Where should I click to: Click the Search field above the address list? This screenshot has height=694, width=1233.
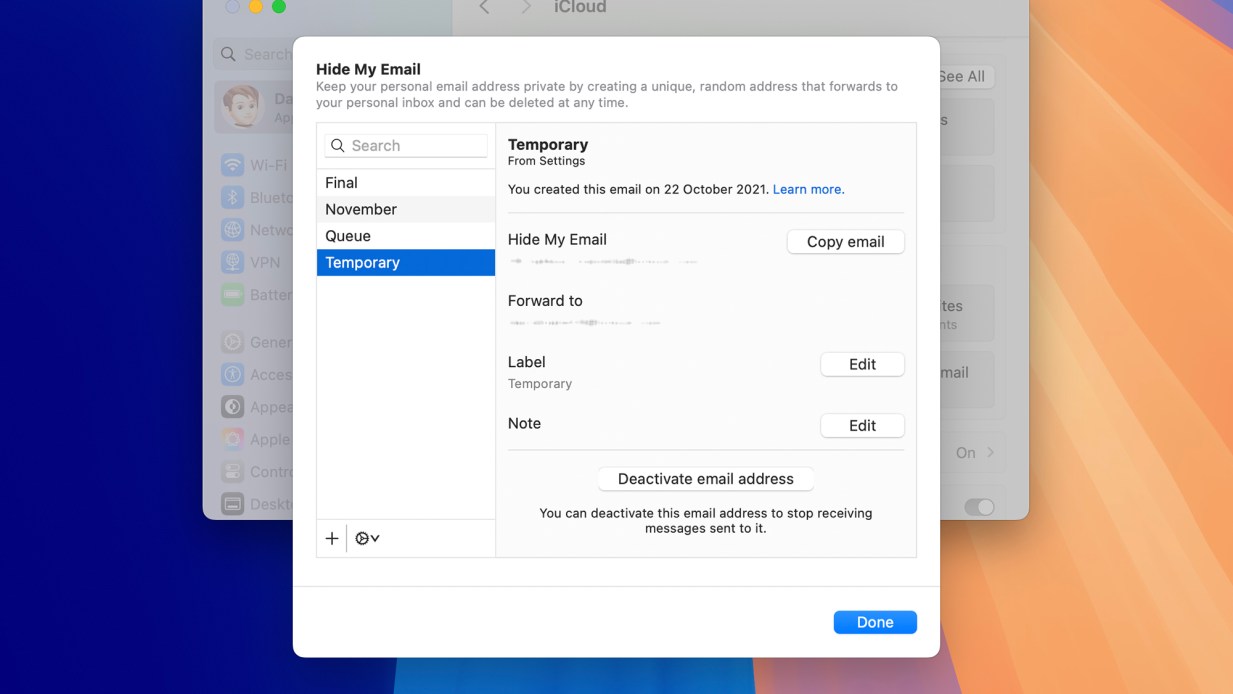(x=404, y=145)
